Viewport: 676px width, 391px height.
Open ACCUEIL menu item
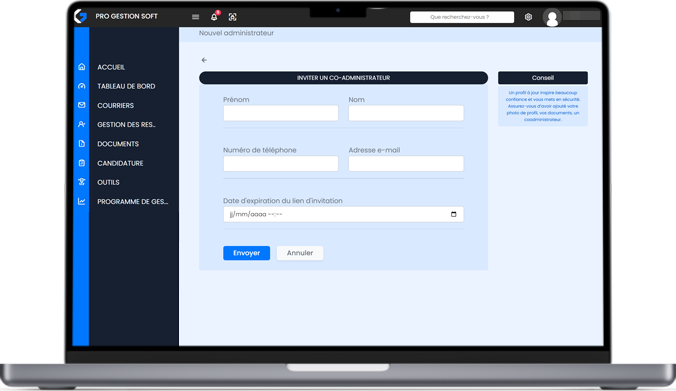111,67
